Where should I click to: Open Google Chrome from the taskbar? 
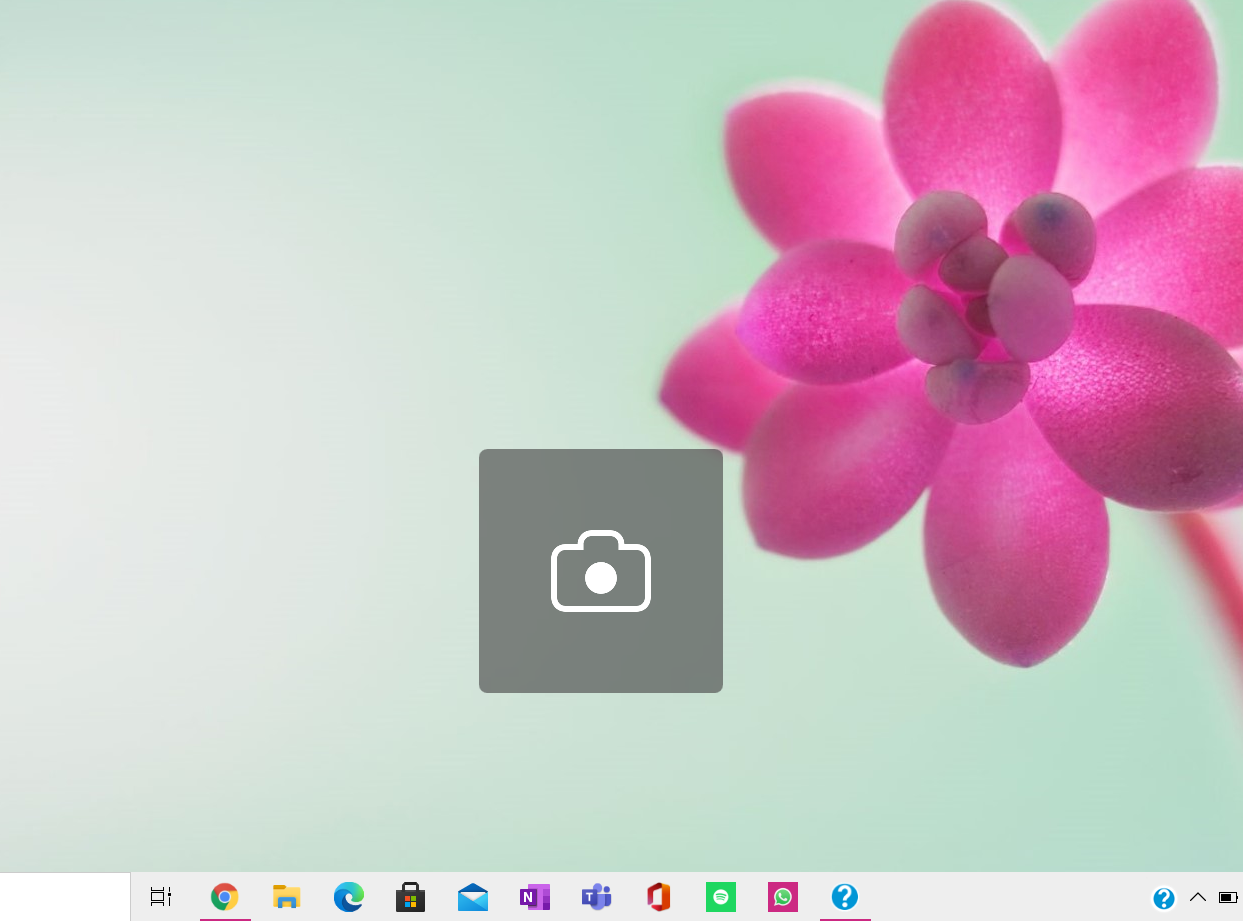coord(225,897)
